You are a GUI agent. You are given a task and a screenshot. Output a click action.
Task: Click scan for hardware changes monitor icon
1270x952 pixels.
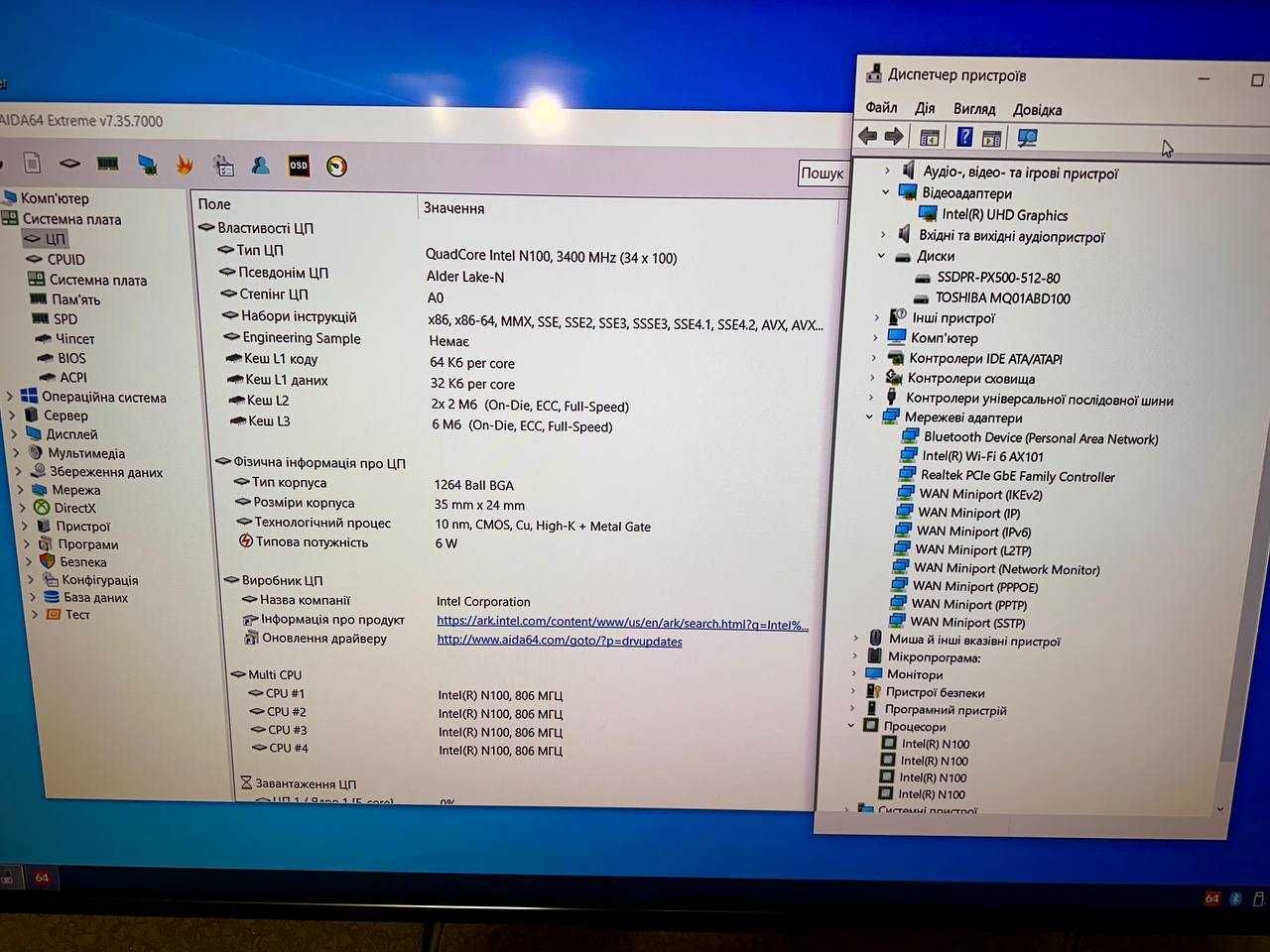[1027, 139]
